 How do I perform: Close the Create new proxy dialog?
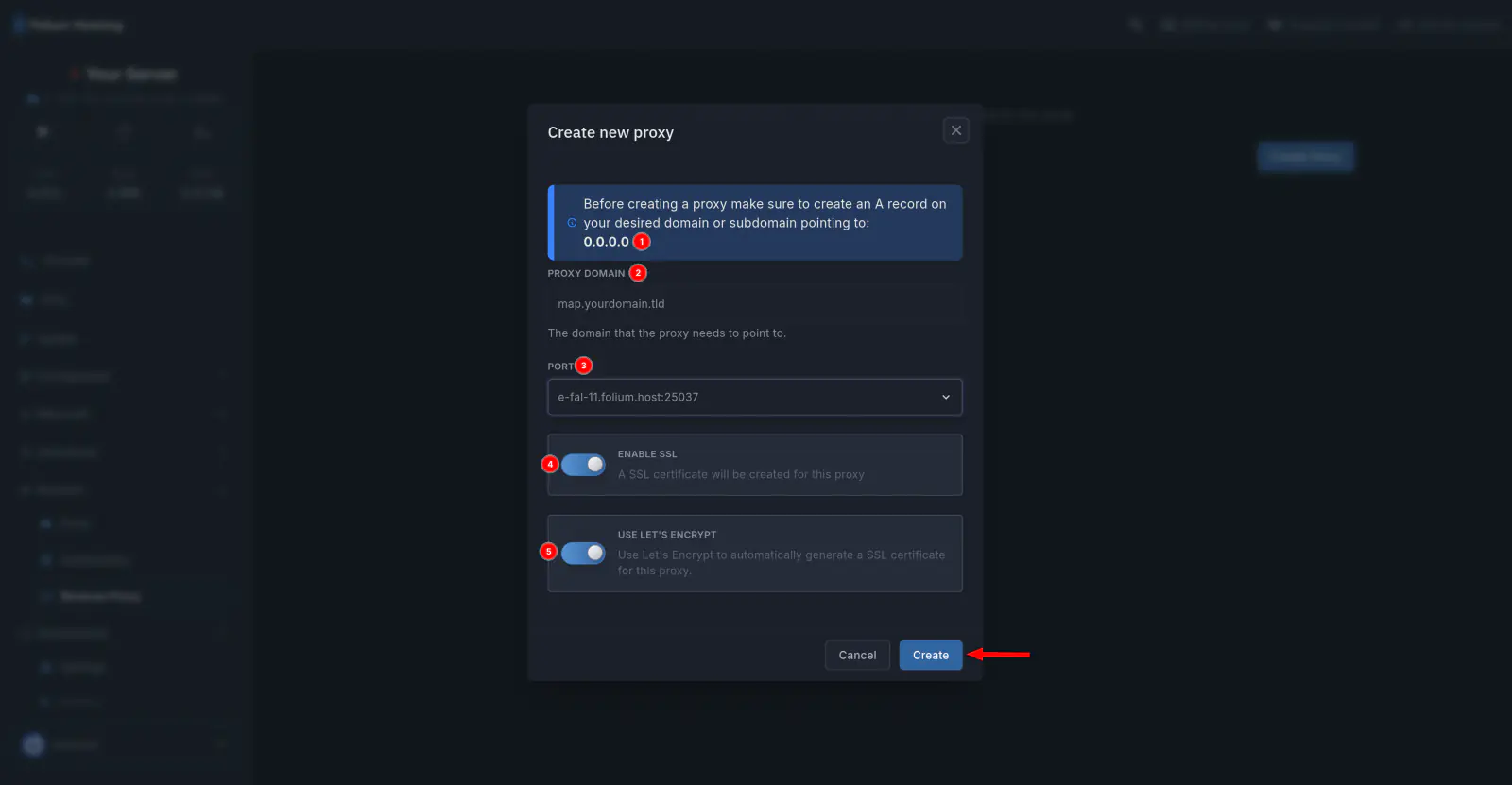click(956, 130)
